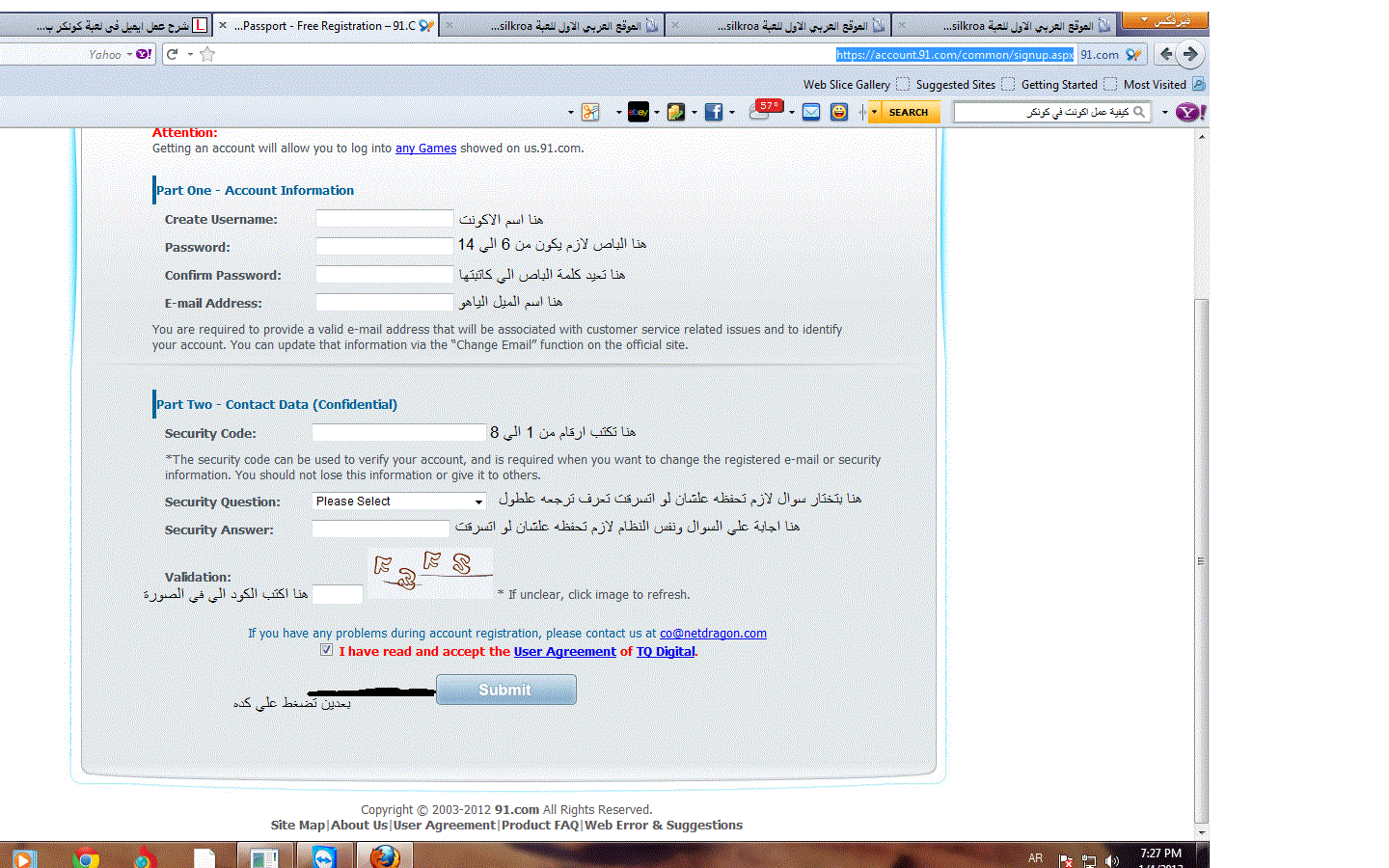Screen dimensions: 1389x868
Task: Click the magnifier icon in Yahoo toolbar search
Action: (1139, 112)
